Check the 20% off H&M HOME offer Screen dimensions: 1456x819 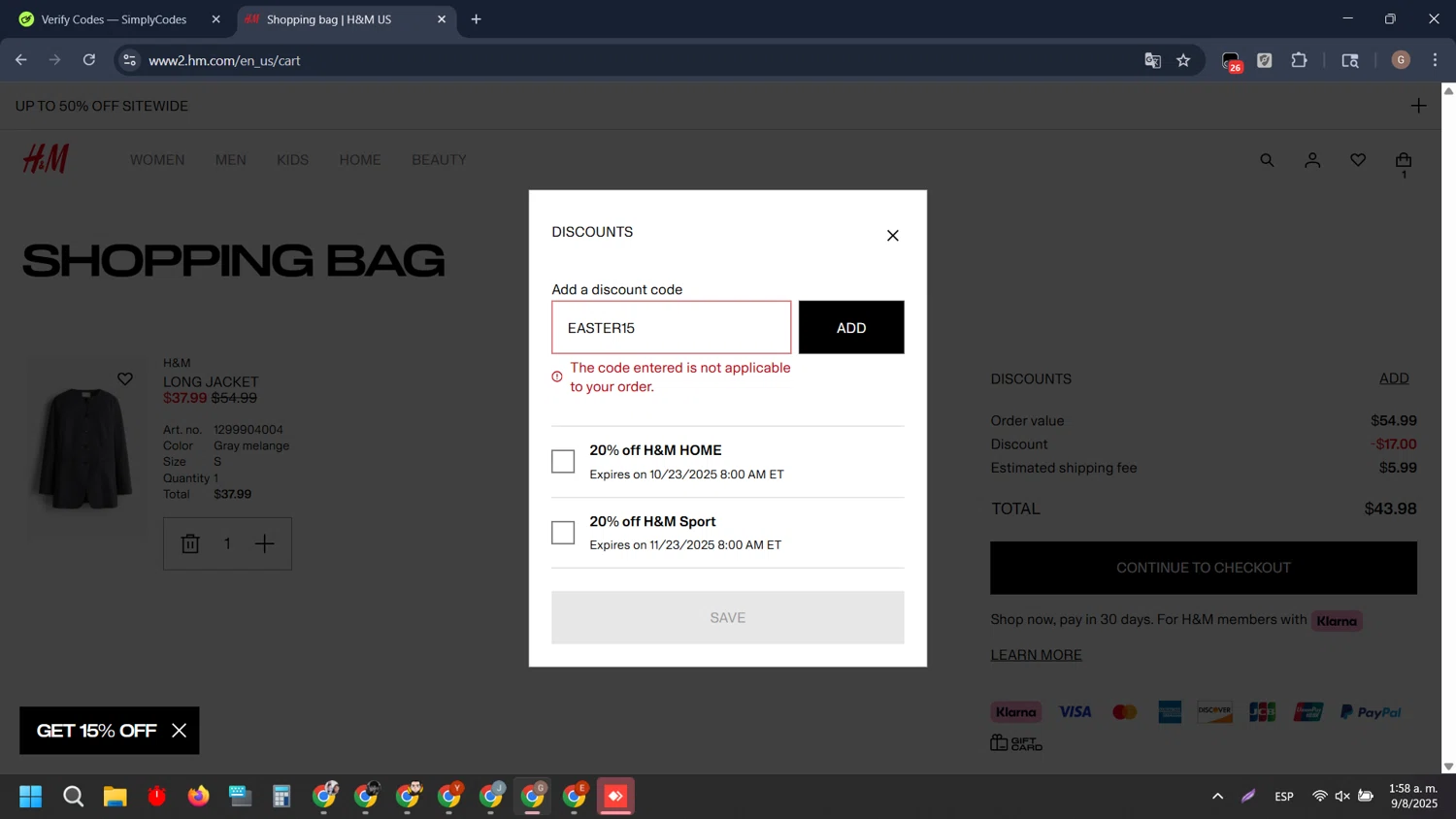click(x=563, y=461)
